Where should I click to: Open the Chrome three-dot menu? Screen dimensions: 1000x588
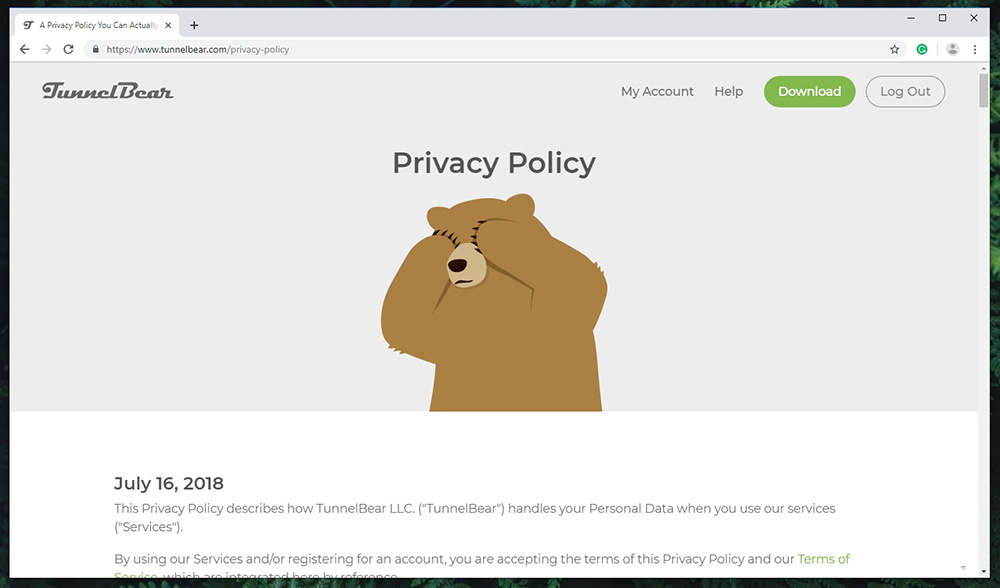[974, 49]
